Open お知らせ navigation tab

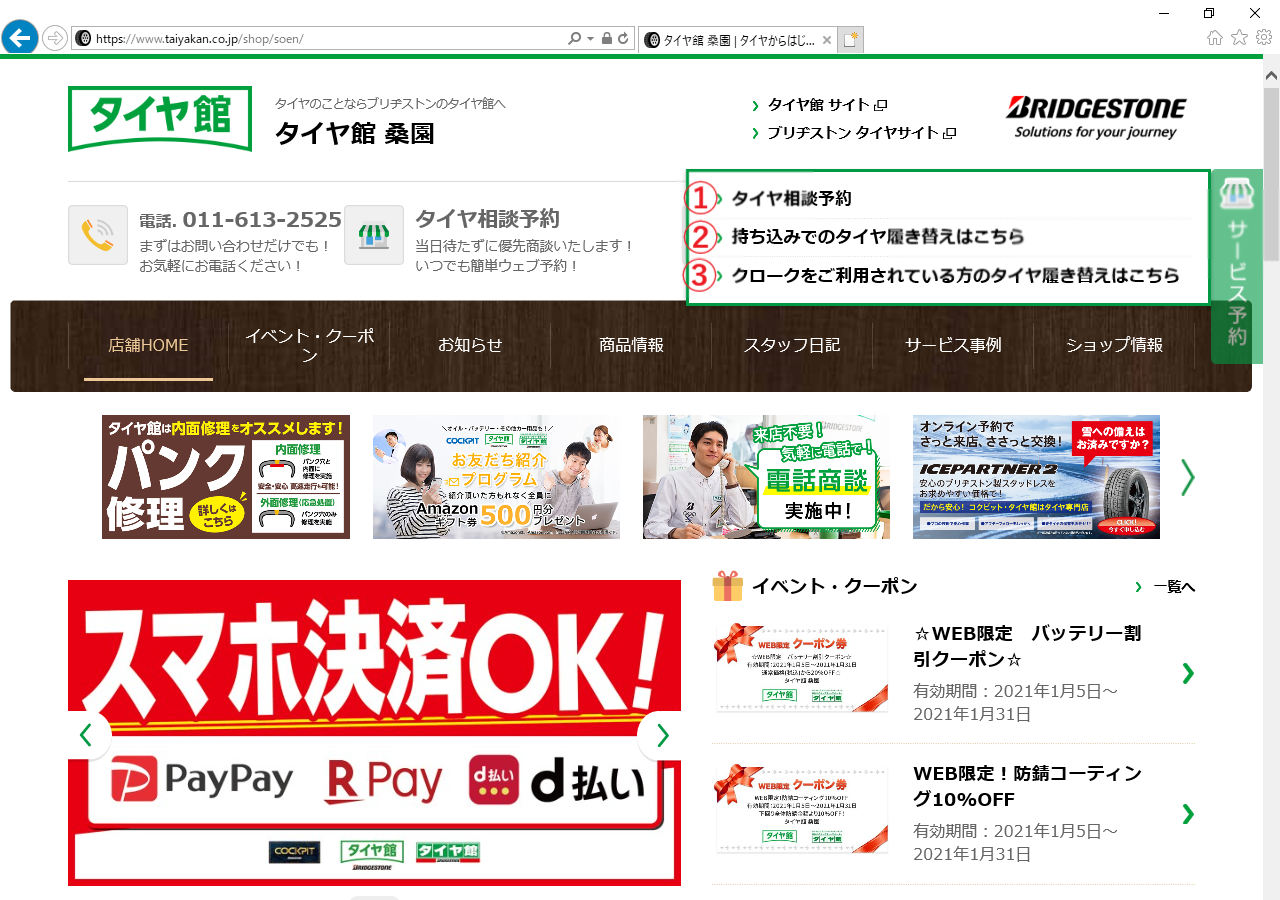(x=470, y=345)
